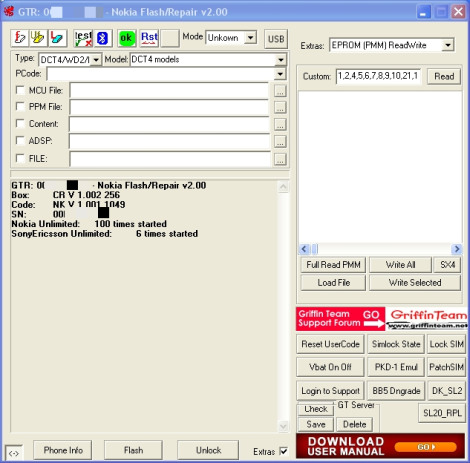Click Simlock State button
Screen dimensions: 470x463
396,344
